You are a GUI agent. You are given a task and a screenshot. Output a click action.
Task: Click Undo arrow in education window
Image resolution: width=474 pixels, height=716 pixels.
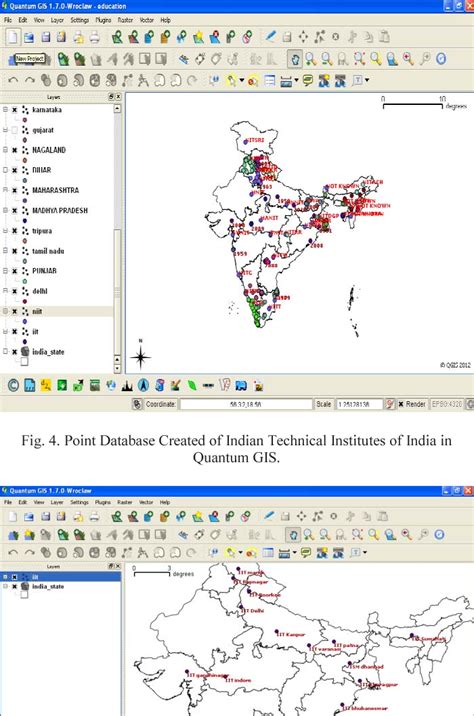tap(13, 81)
